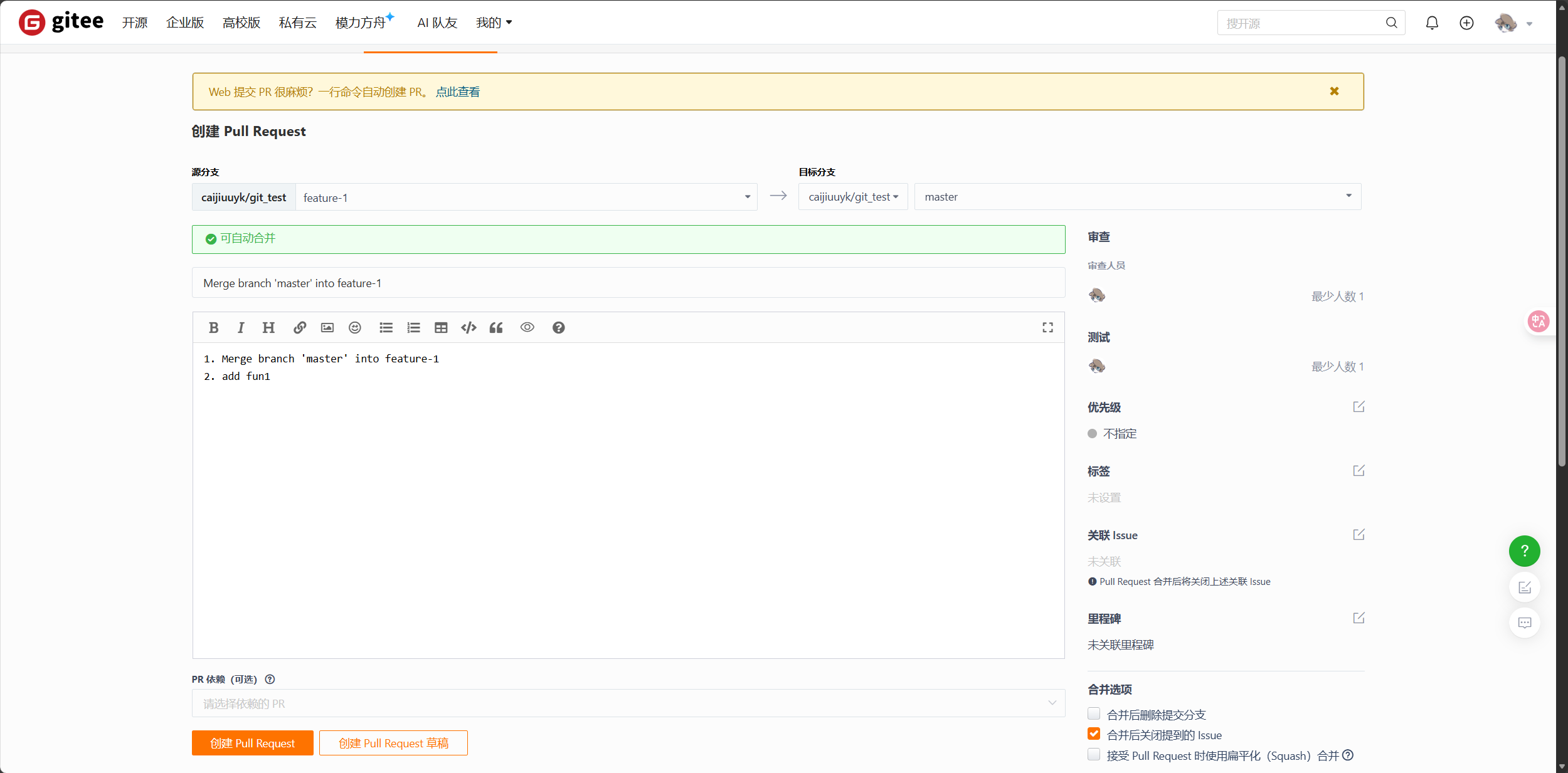Viewport: 1568px width, 773px height.
Task: Open the notifications bell
Action: tap(1432, 23)
